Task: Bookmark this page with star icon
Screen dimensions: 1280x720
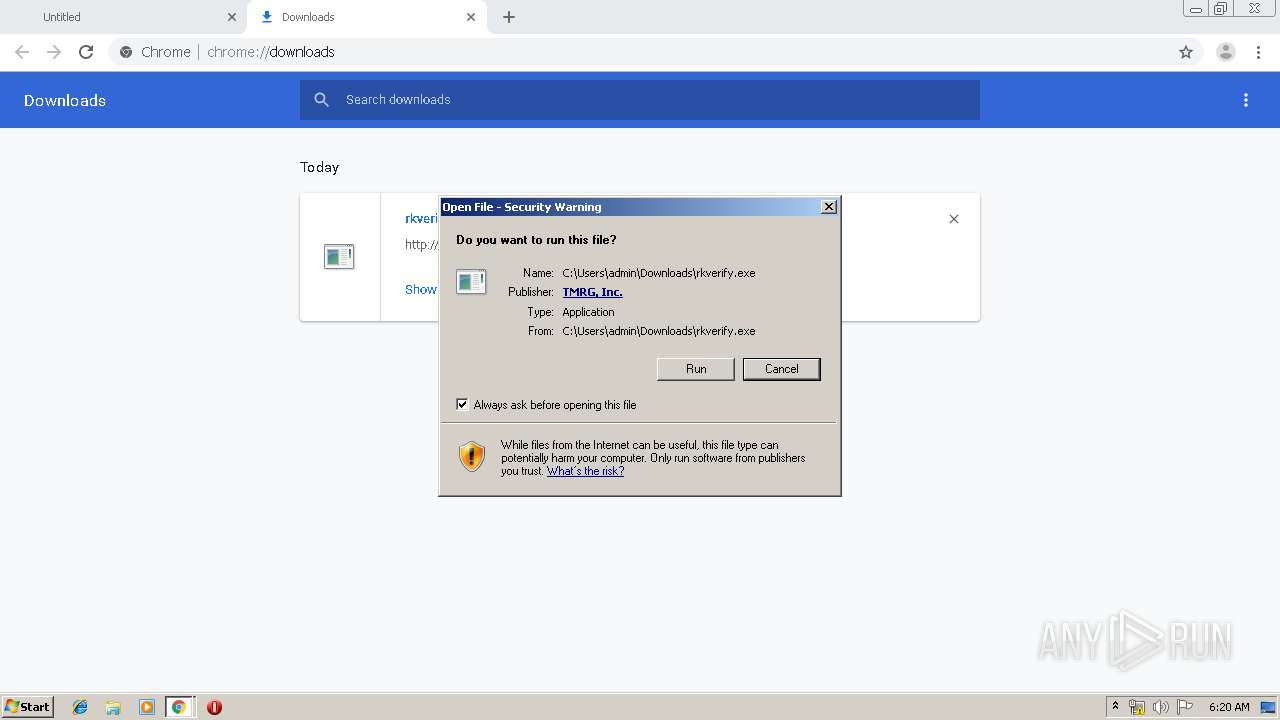Action: 1186,52
